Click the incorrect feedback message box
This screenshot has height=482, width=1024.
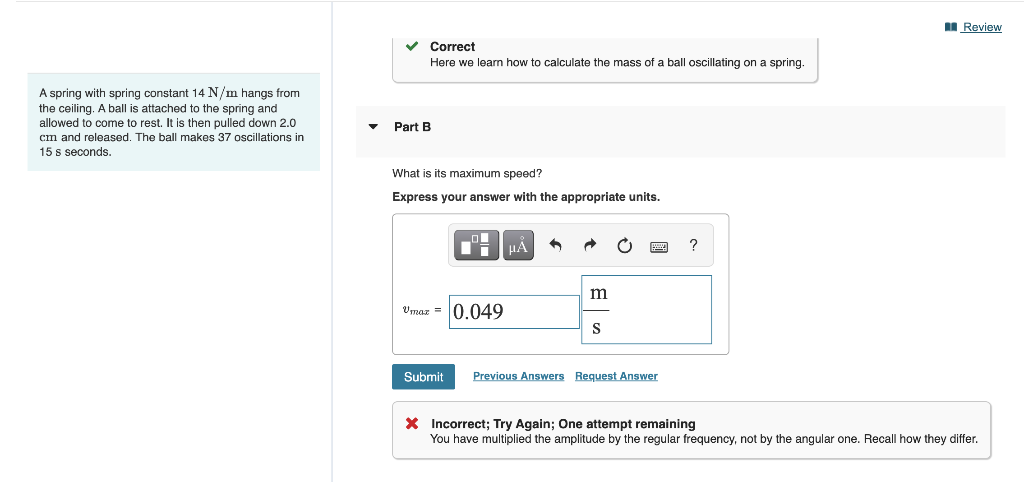[x=692, y=430]
